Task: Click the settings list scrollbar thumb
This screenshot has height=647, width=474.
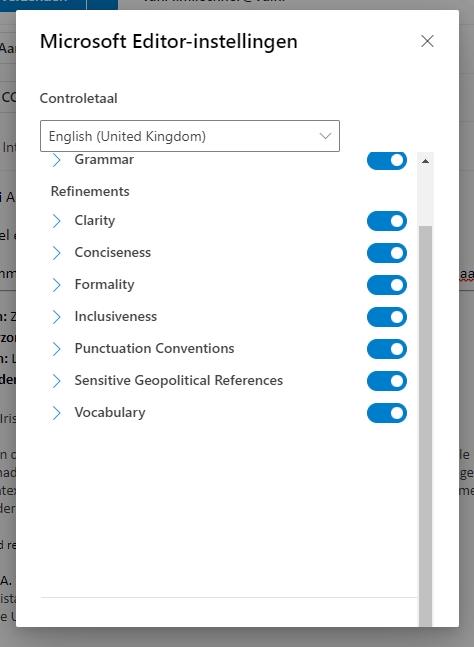Action: pyautogui.click(x=425, y=426)
